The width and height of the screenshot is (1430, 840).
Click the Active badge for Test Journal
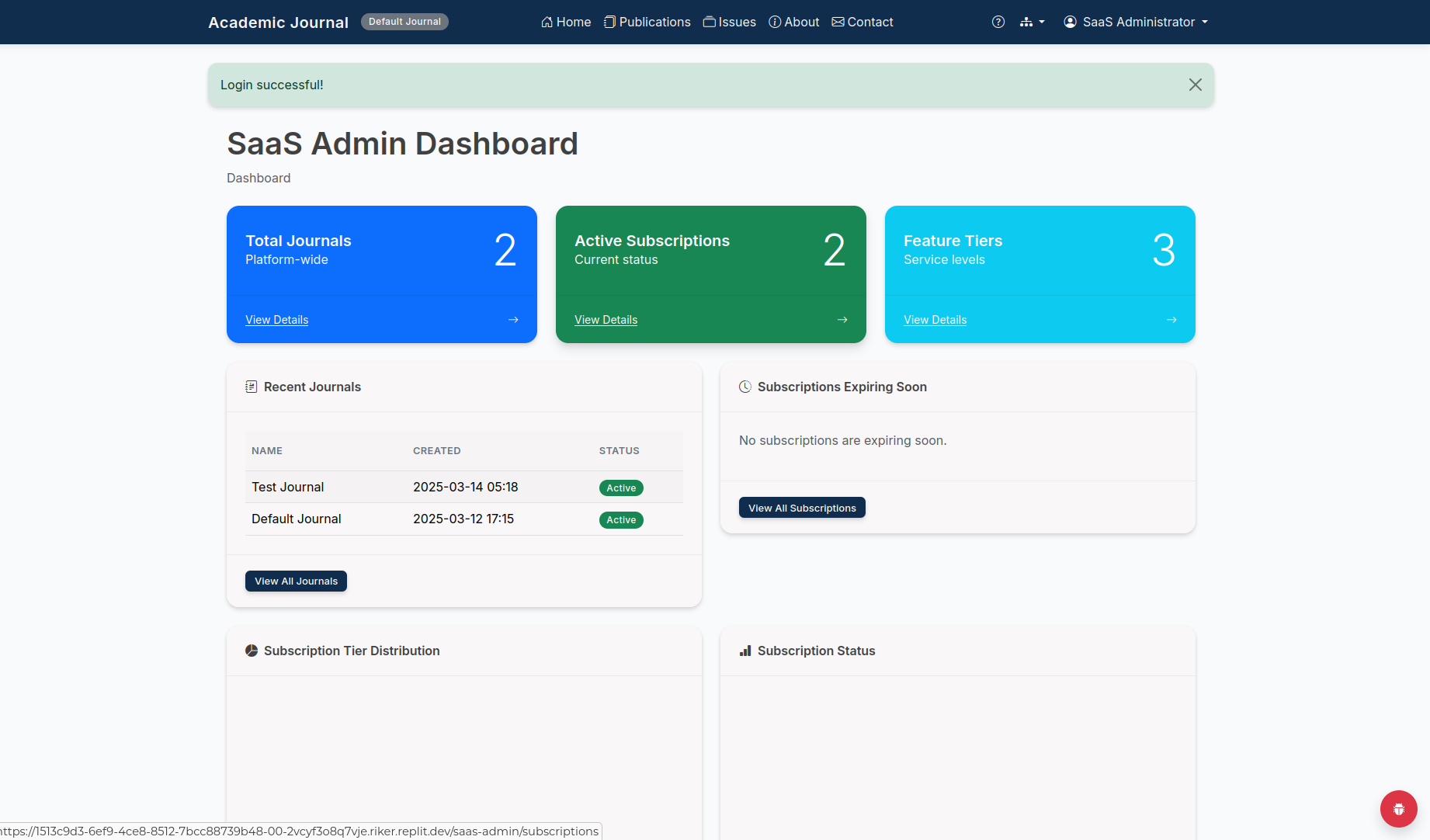[x=621, y=488]
